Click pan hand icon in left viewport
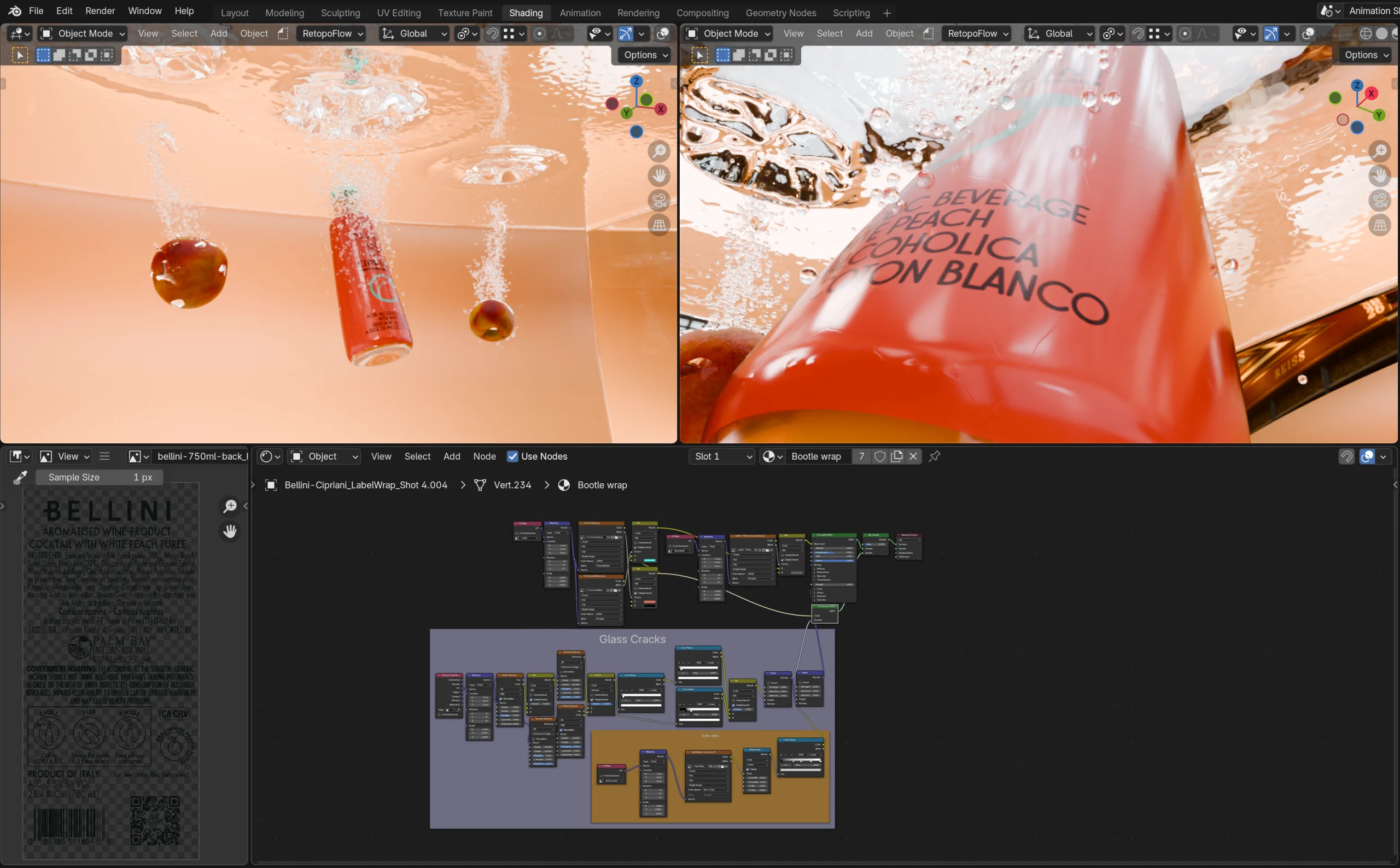 (659, 175)
